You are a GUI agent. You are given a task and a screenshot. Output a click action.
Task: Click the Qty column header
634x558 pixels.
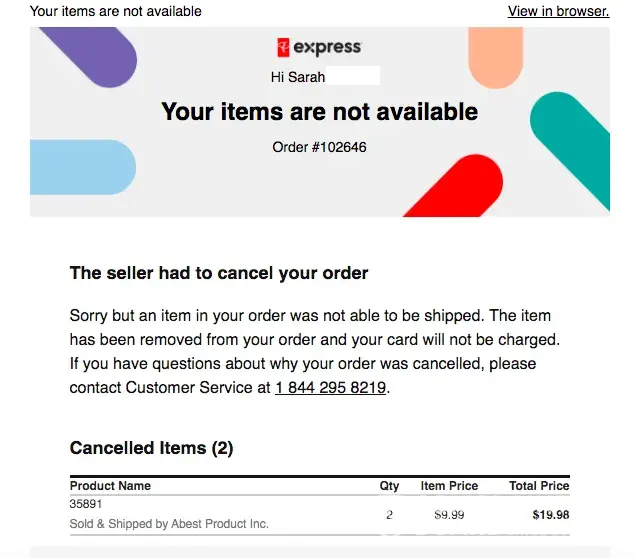click(x=389, y=486)
